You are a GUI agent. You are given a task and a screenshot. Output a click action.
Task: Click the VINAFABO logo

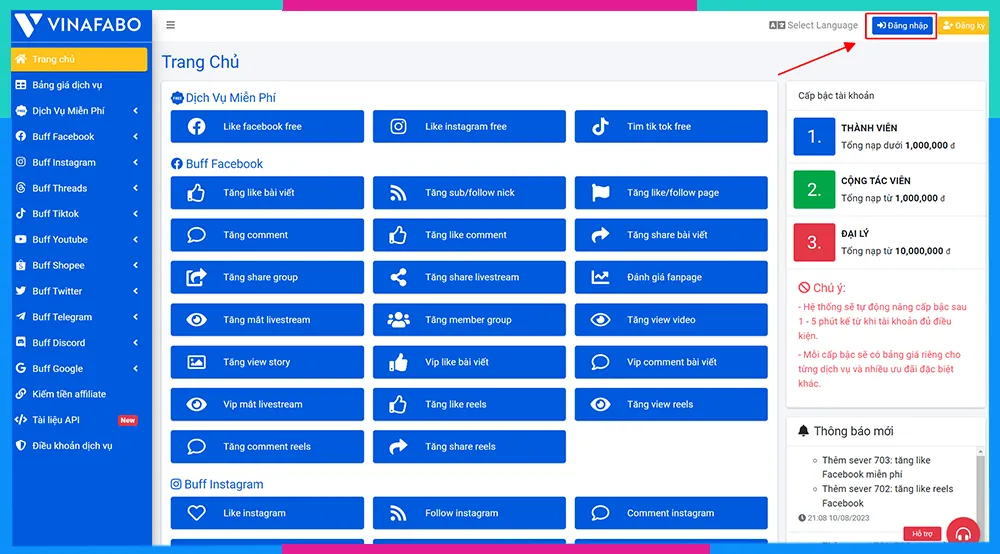click(78, 25)
